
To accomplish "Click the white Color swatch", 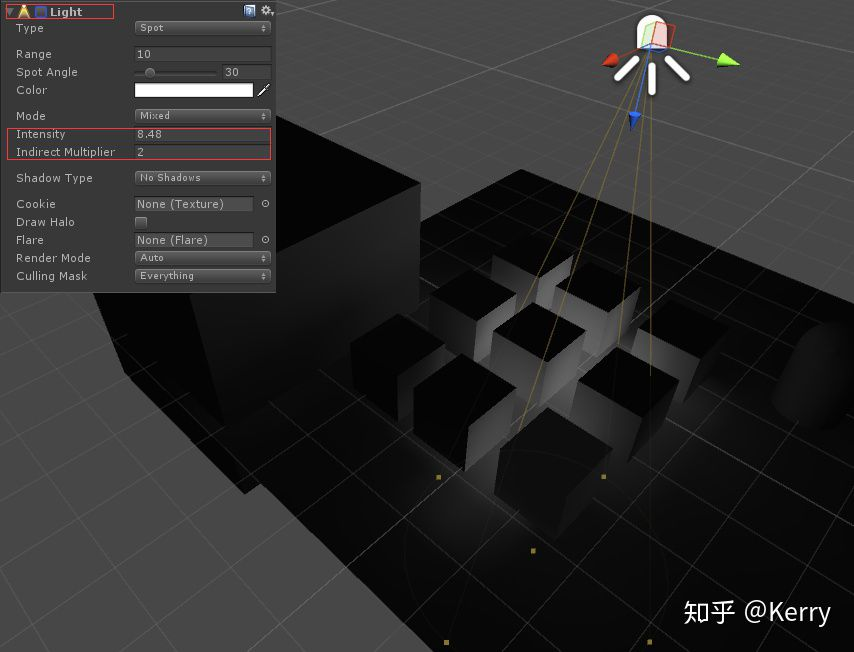I will (195, 90).
